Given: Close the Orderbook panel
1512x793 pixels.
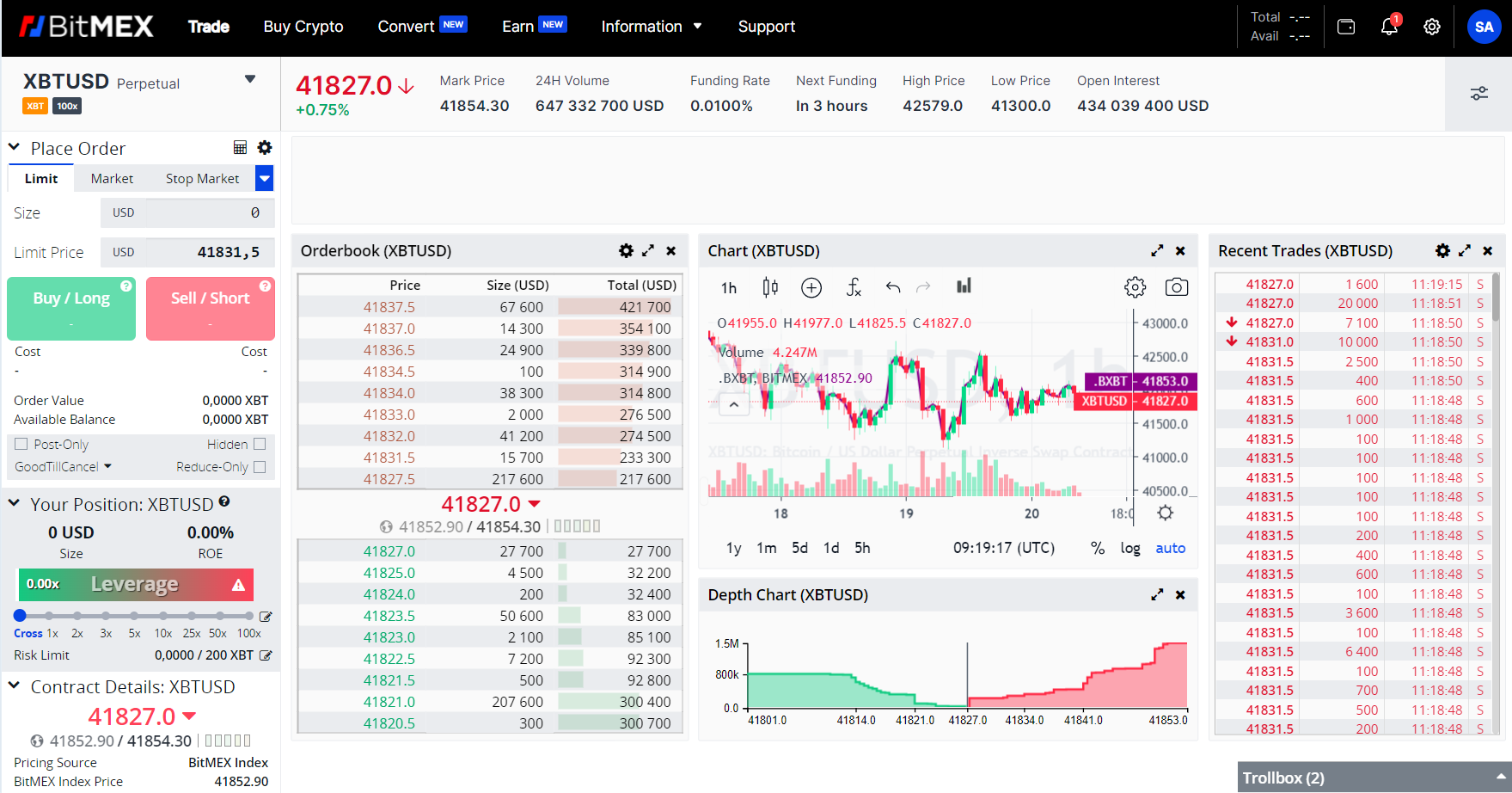Looking at the screenshot, I should (x=671, y=250).
